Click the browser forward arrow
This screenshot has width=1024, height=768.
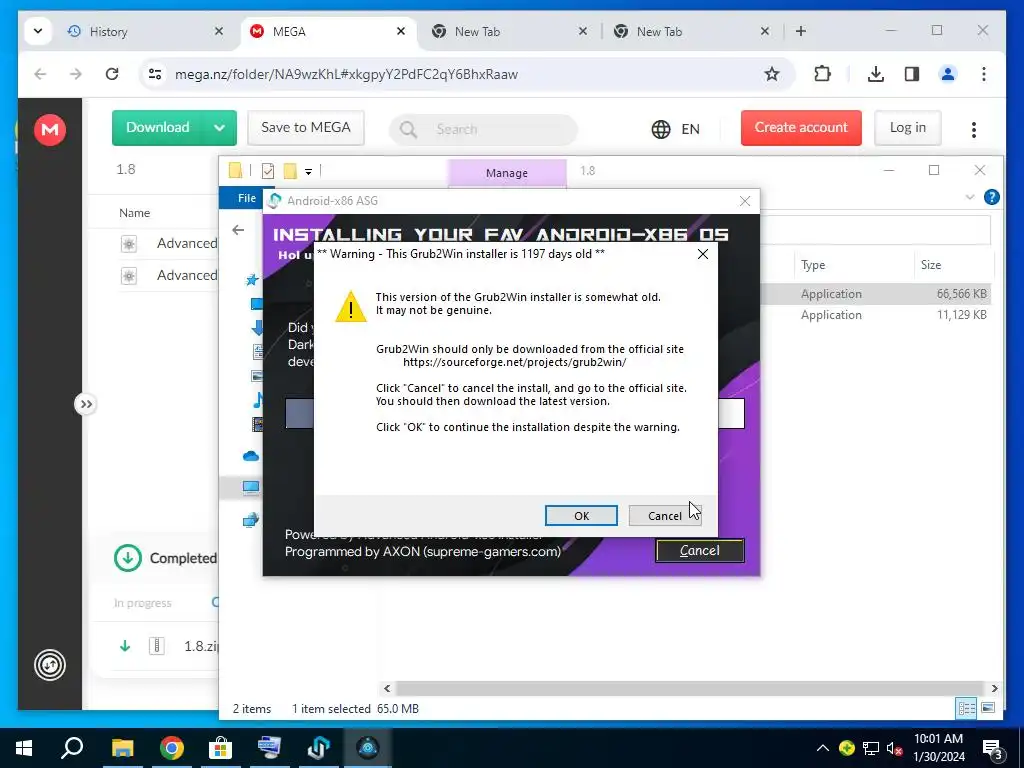pos(76,74)
